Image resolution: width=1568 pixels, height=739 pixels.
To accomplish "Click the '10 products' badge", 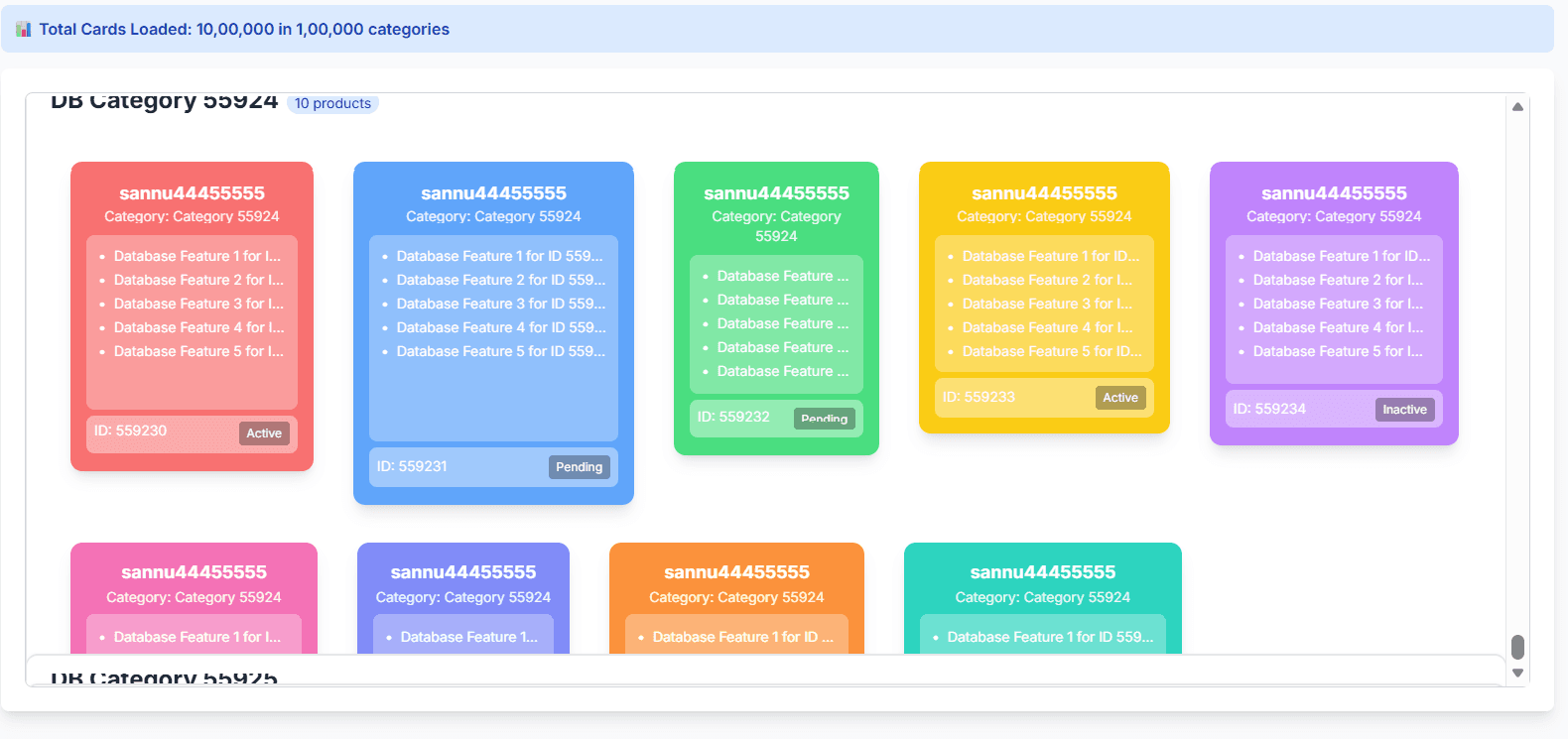I will [x=332, y=103].
